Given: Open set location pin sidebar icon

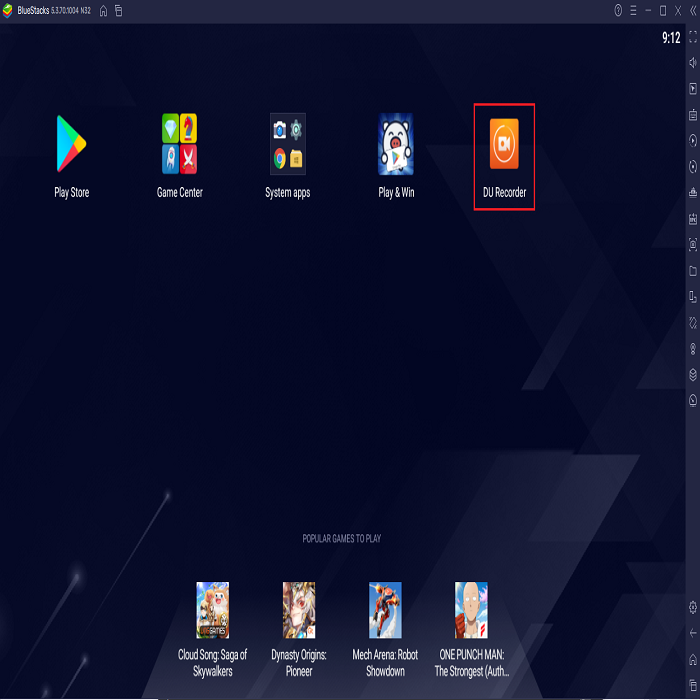Looking at the screenshot, I should 693,348.
